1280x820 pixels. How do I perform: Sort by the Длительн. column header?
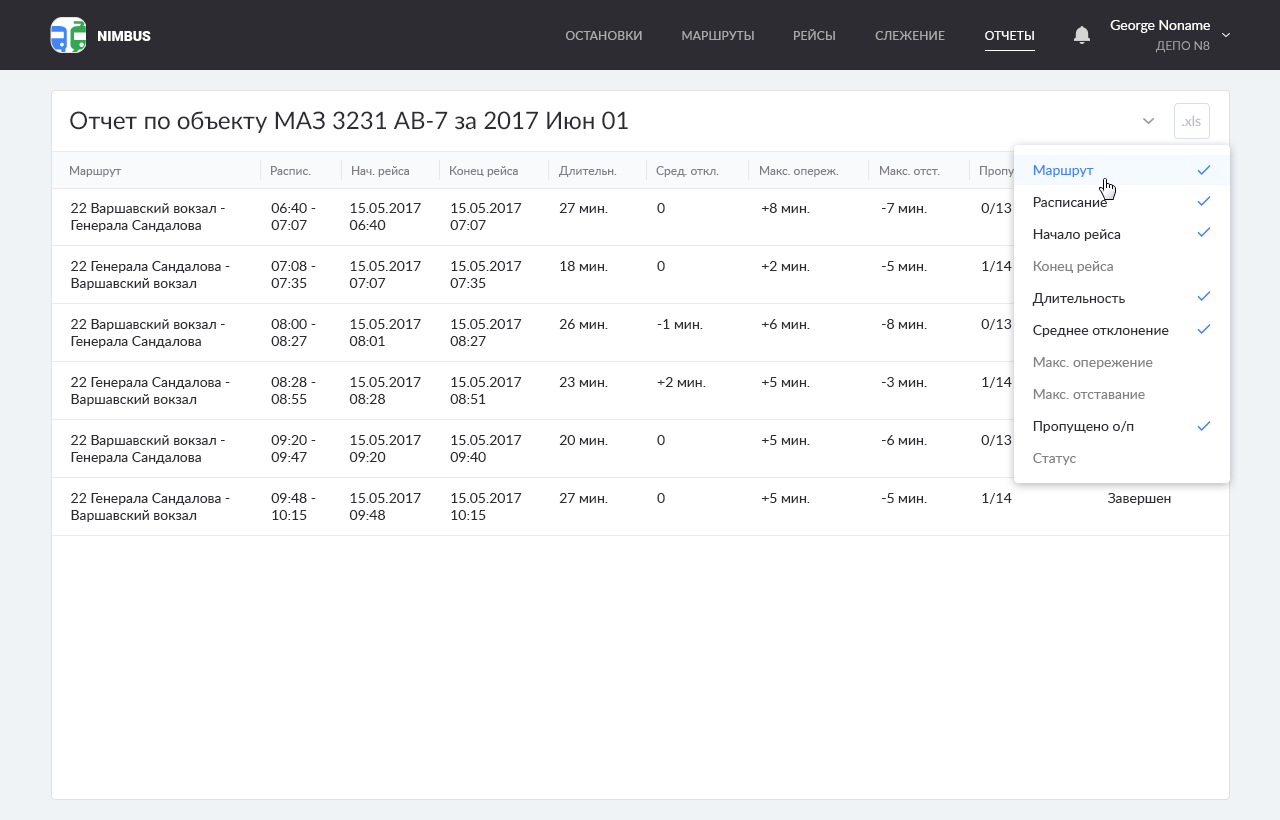[587, 171]
